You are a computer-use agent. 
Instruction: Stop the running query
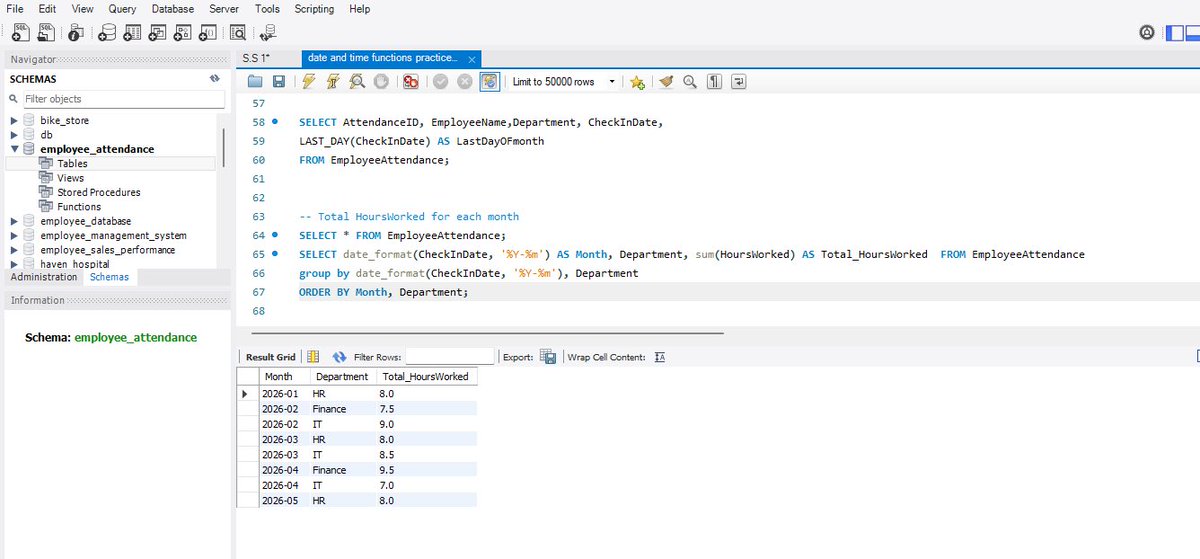[381, 82]
